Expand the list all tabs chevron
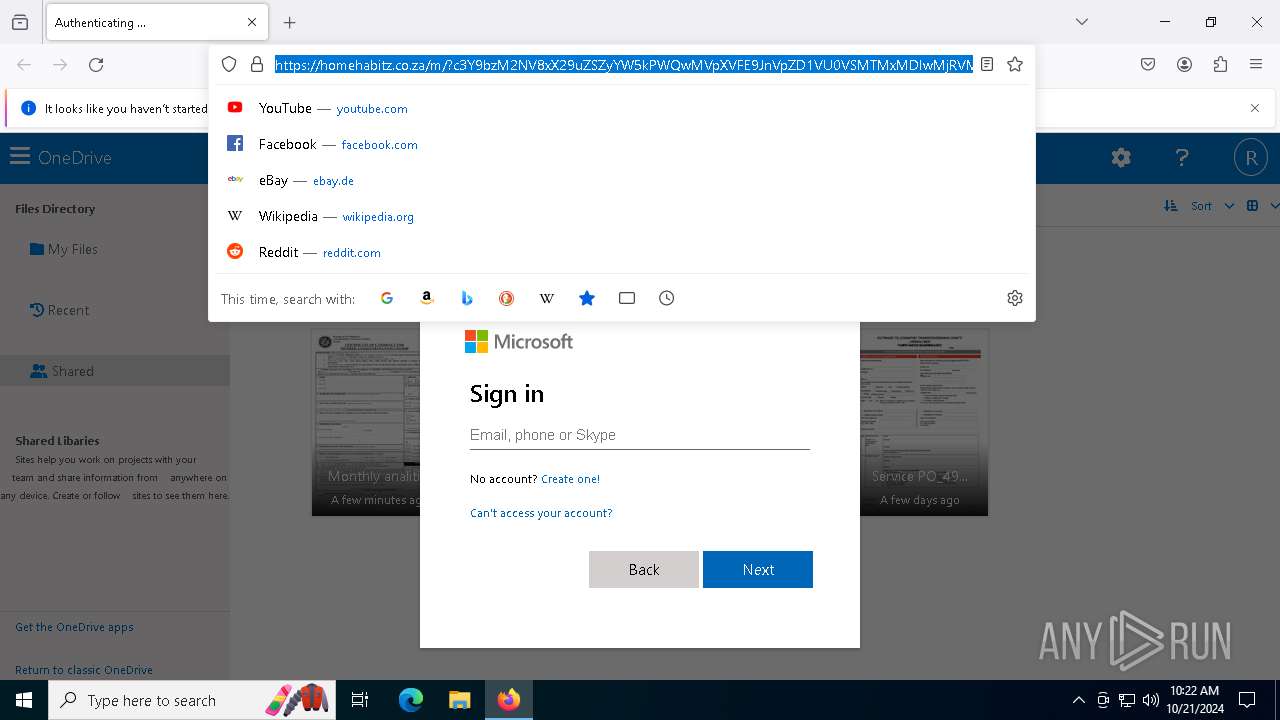This screenshot has height=720, width=1280. click(1082, 22)
